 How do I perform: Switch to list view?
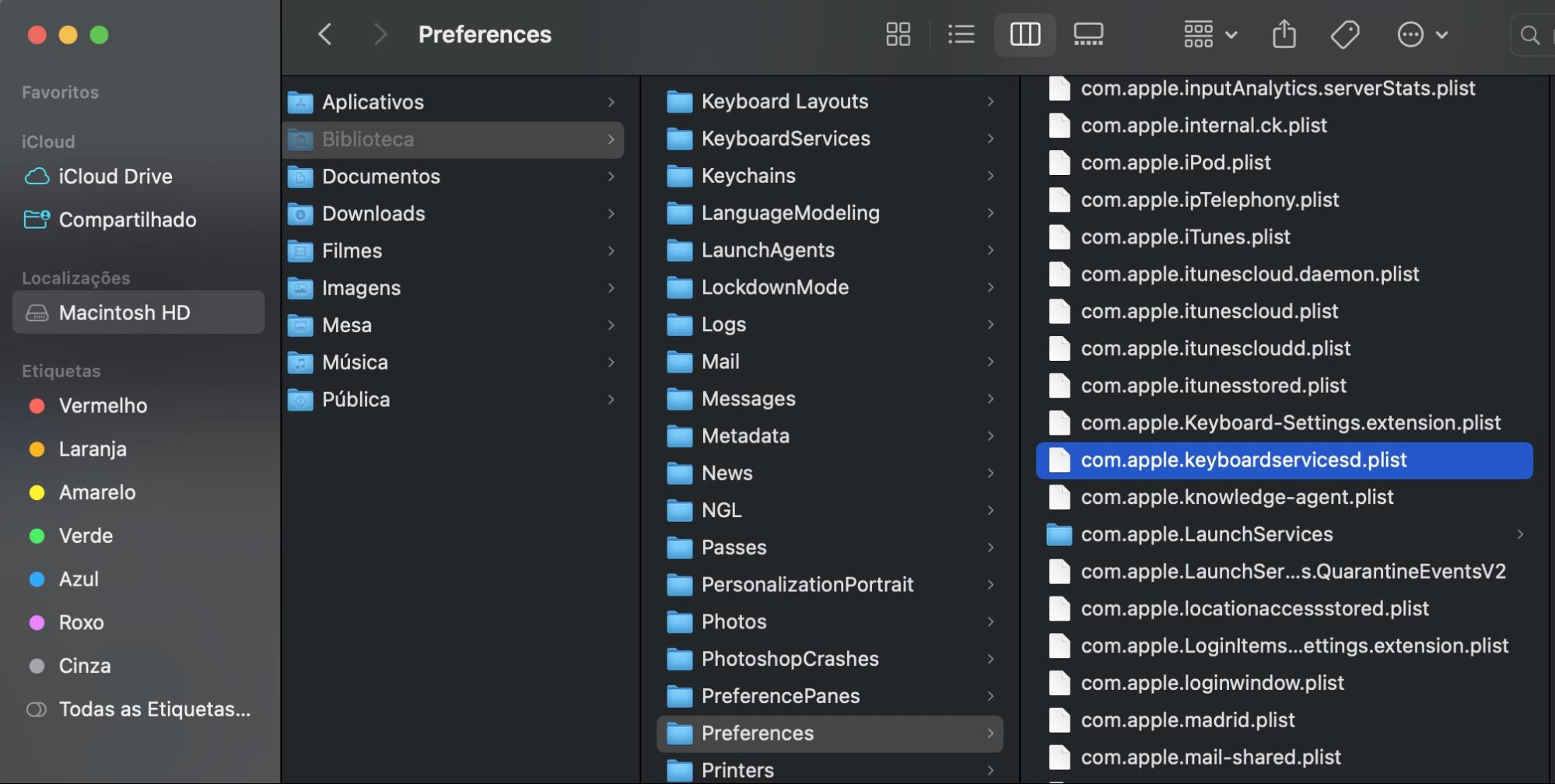click(x=961, y=34)
